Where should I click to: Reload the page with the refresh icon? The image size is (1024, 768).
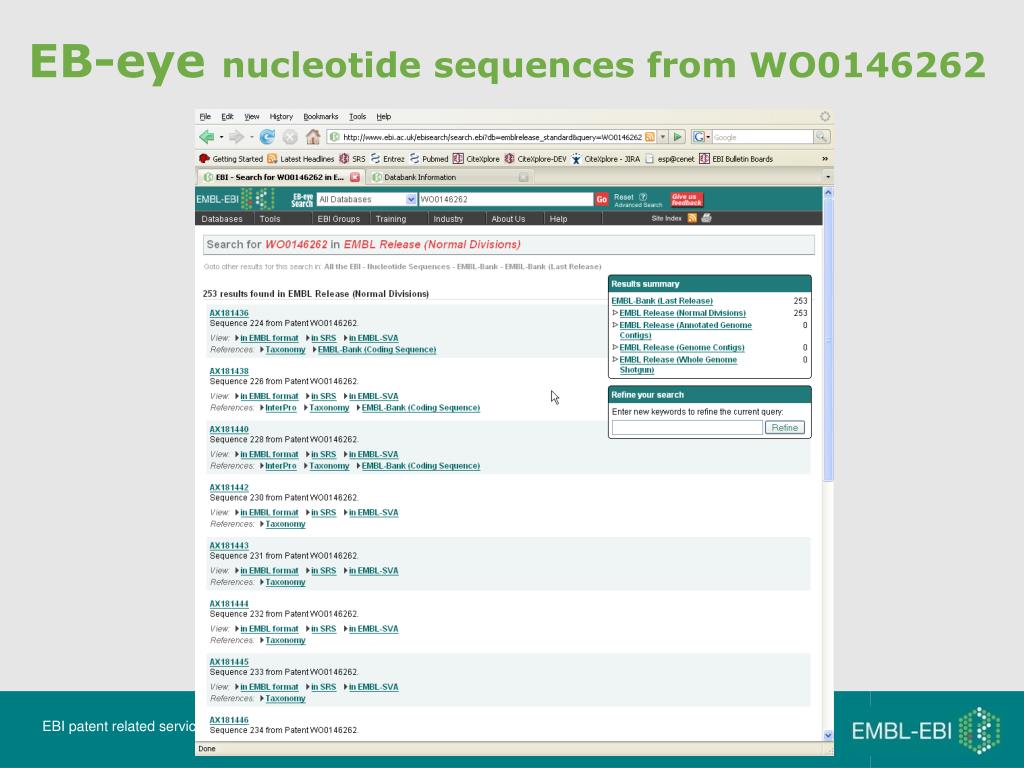tap(267, 137)
